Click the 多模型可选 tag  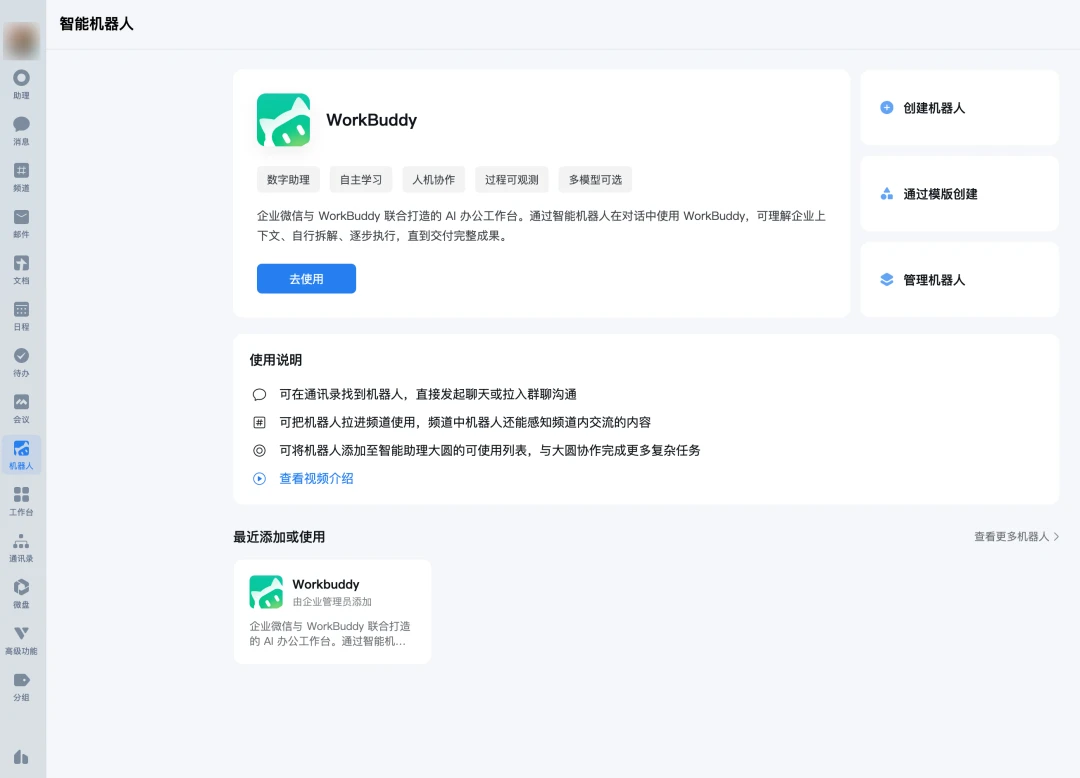tap(595, 180)
